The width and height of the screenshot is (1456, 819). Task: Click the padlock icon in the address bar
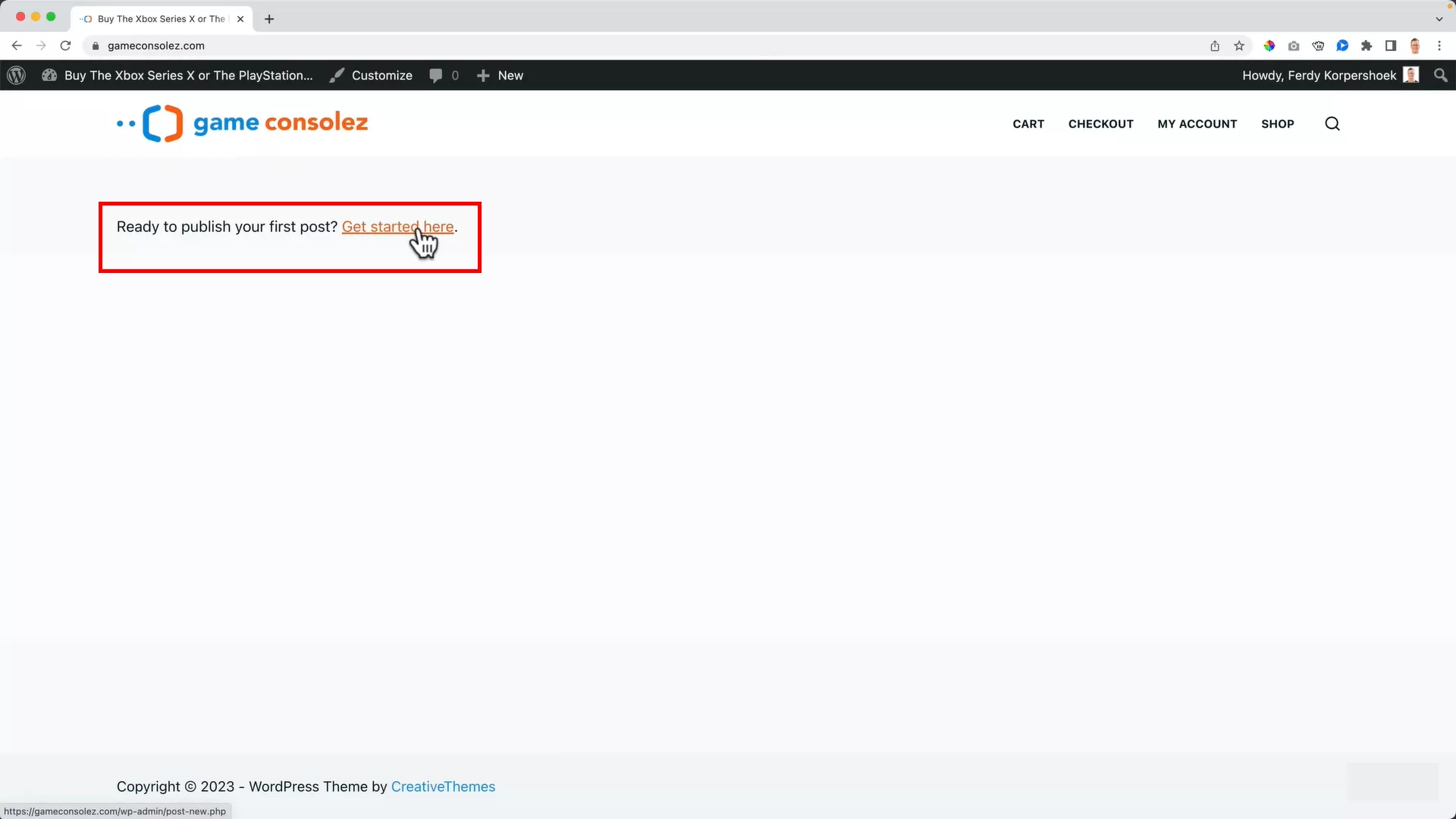click(95, 45)
